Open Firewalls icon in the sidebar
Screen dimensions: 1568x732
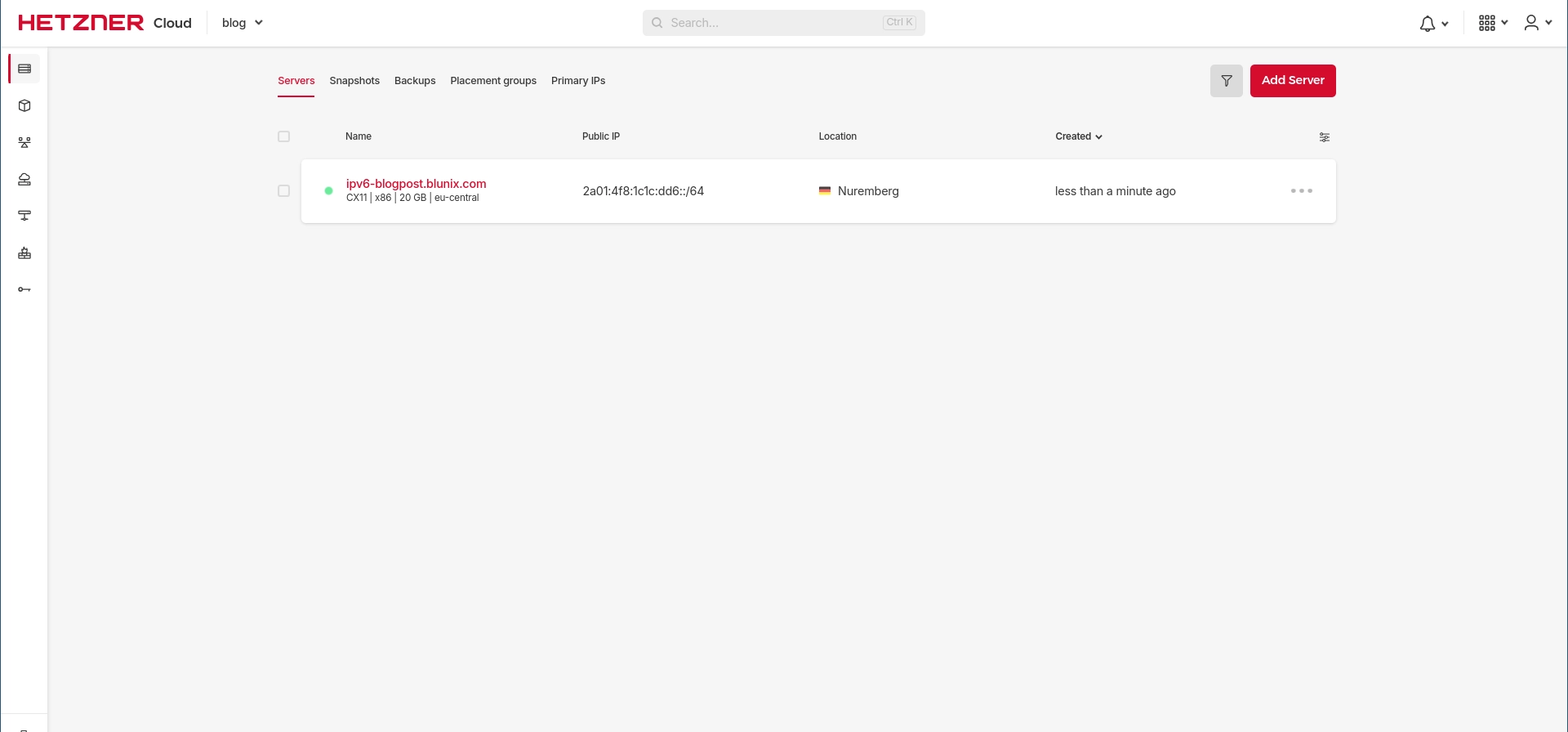click(24, 253)
